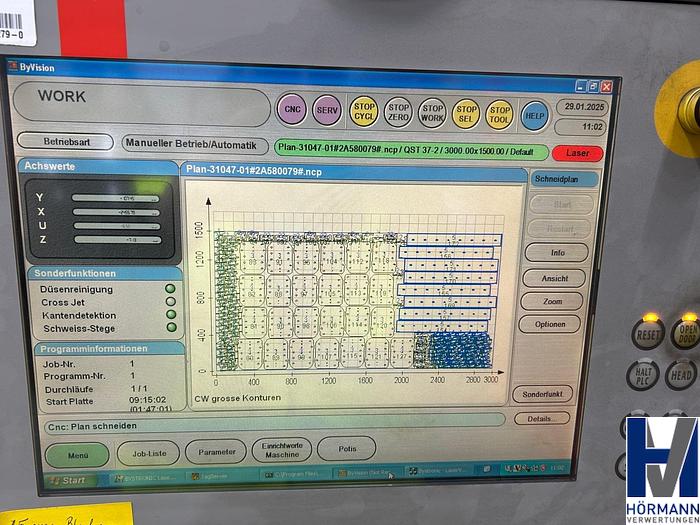Open the Ansicht view button
This screenshot has height=525, width=700.
554,278
